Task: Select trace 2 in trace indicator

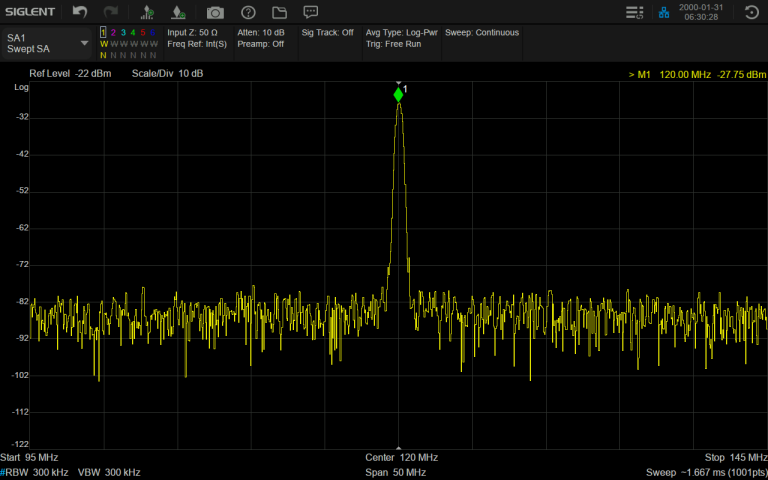Action: 113,33
